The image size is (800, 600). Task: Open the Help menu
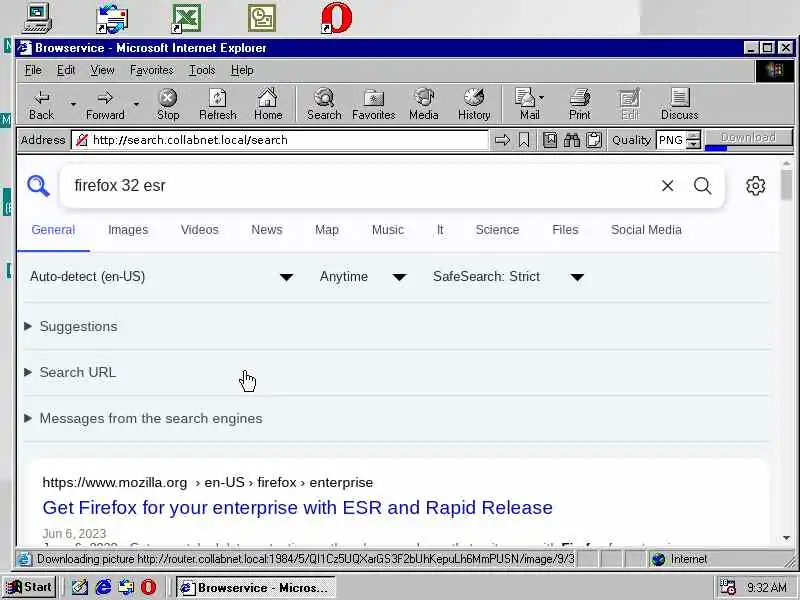point(242,70)
